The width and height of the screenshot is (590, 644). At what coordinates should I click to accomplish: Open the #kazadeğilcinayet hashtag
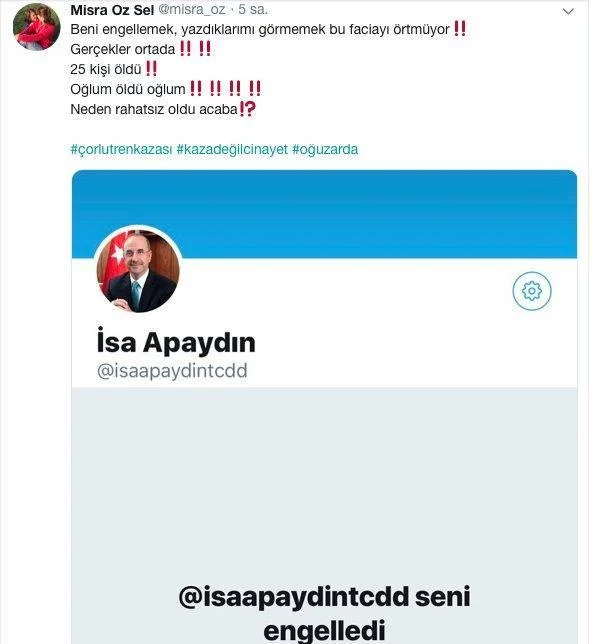(232, 149)
